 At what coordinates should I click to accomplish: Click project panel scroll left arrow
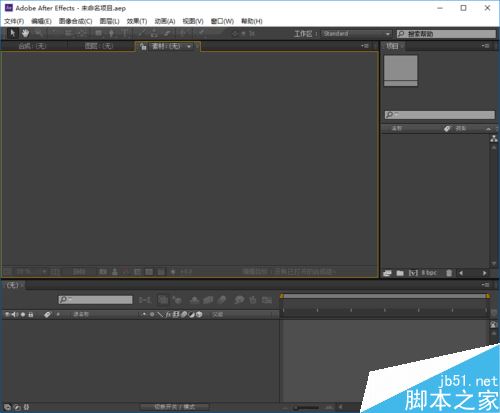[x=461, y=273]
